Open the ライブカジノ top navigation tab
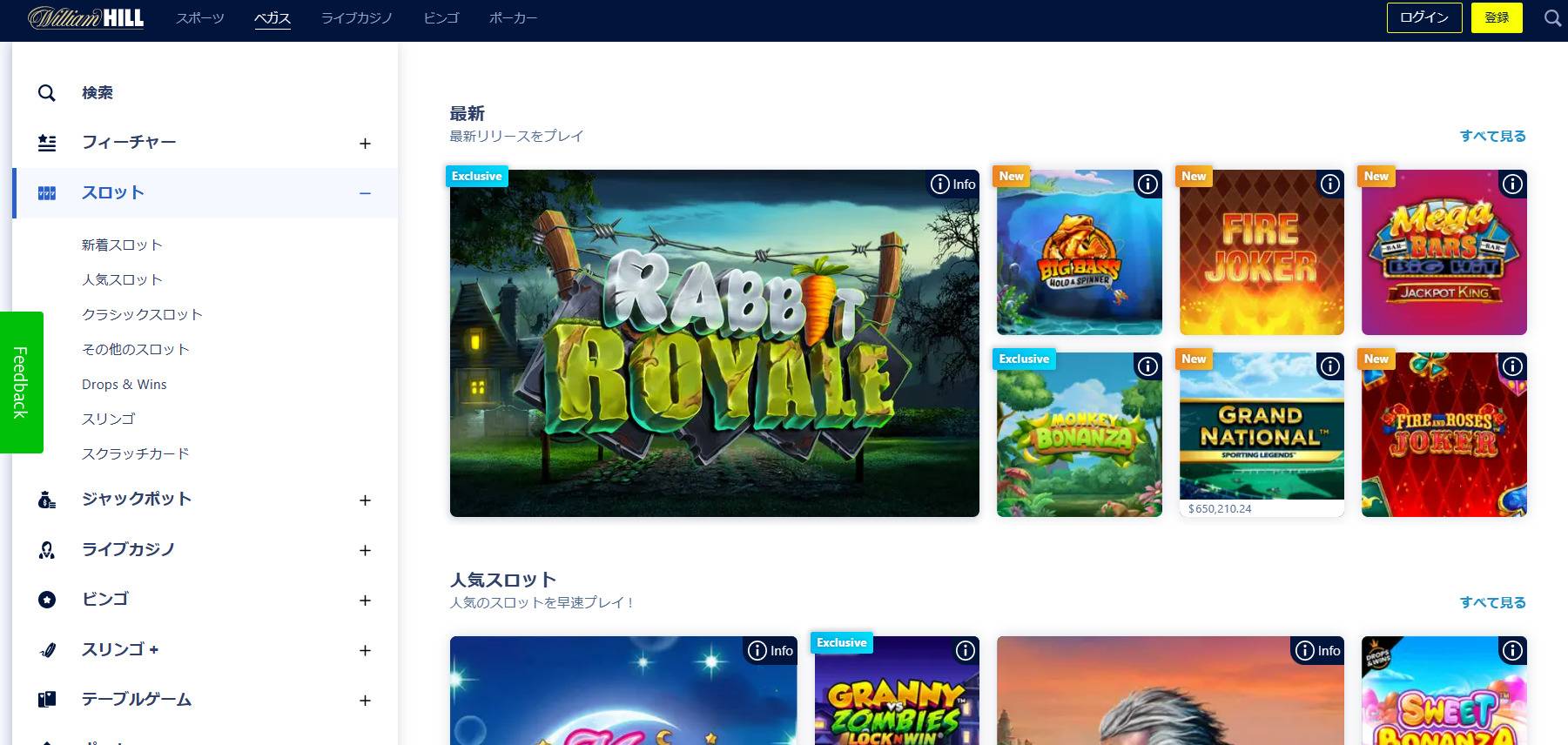Image resolution: width=1568 pixels, height=745 pixels. [357, 18]
